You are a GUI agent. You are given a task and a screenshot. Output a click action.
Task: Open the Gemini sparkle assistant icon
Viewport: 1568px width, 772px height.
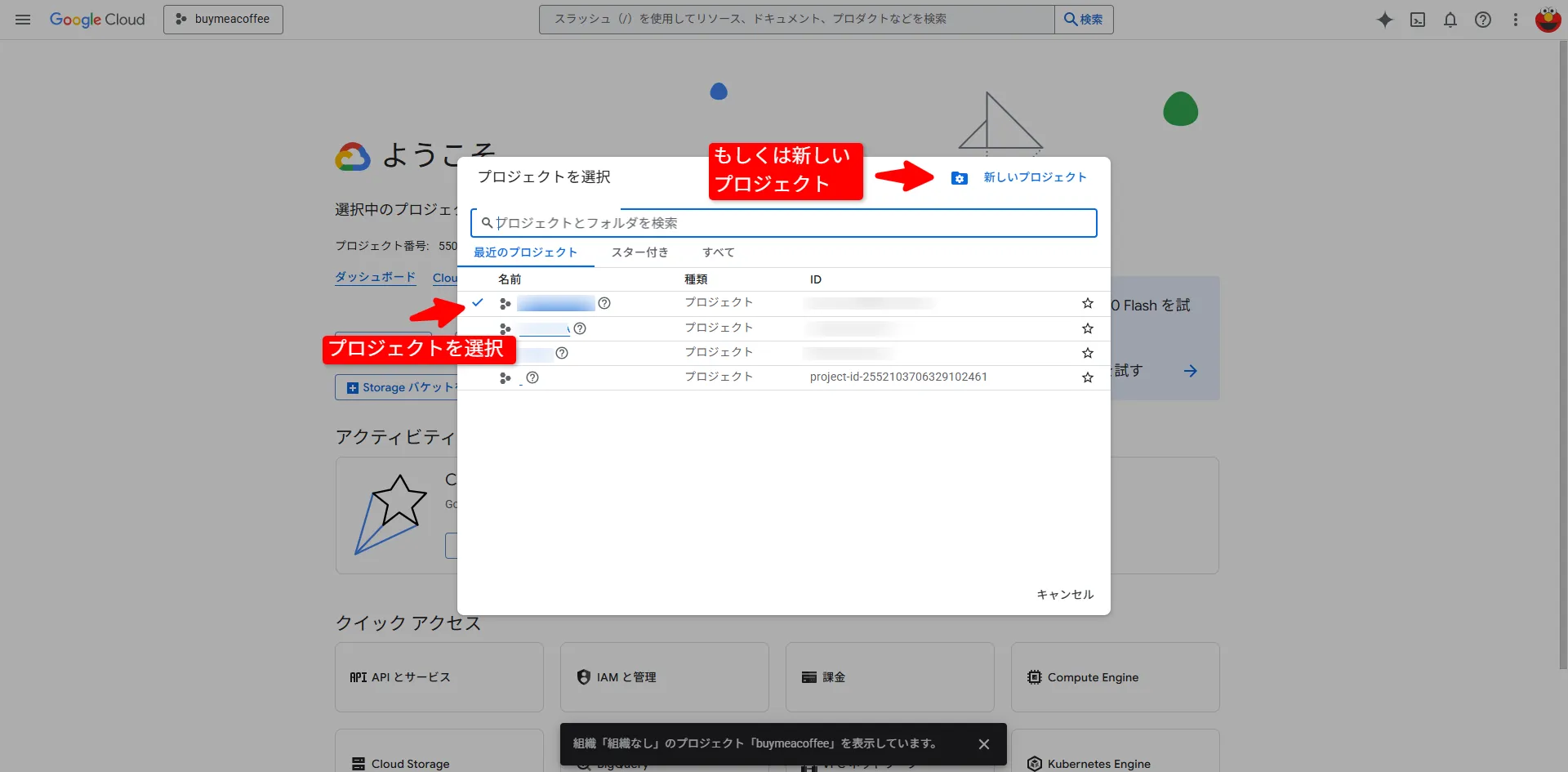coord(1384,20)
